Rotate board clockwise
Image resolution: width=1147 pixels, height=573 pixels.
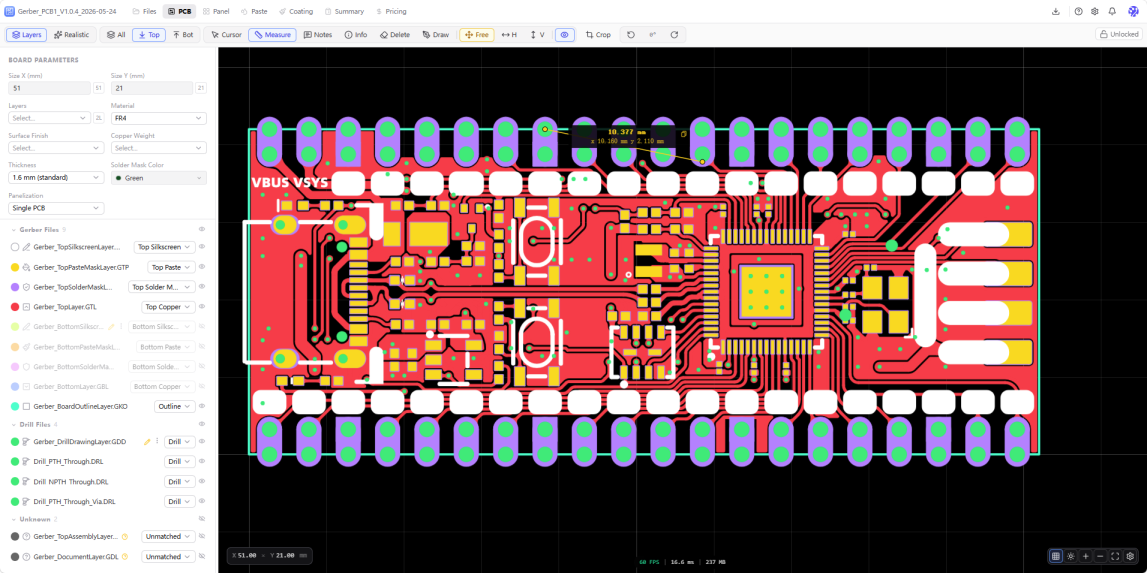(x=674, y=34)
